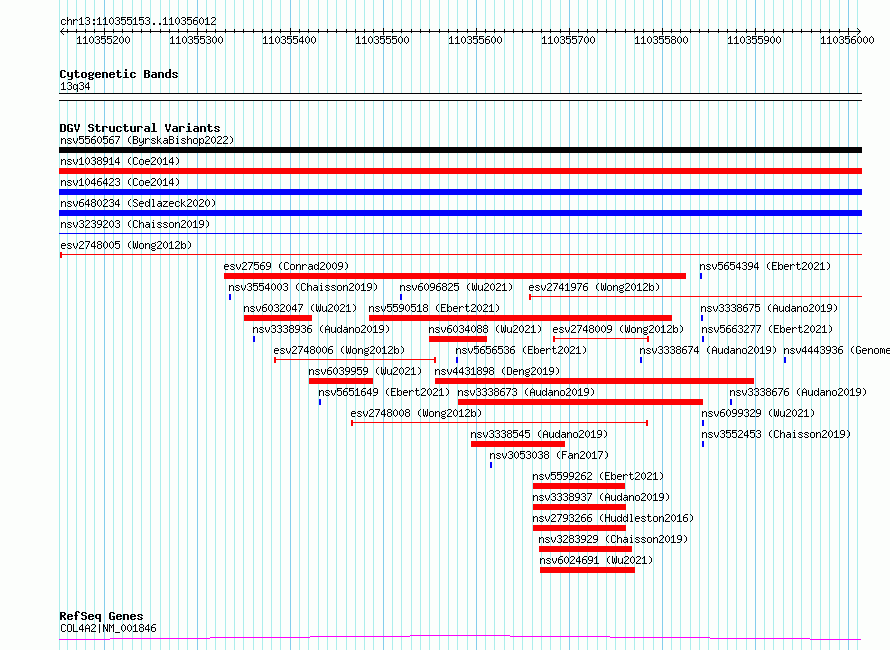Open esv2741976 (Wong2012b) label
This screenshot has height=650, width=890.
594,287
